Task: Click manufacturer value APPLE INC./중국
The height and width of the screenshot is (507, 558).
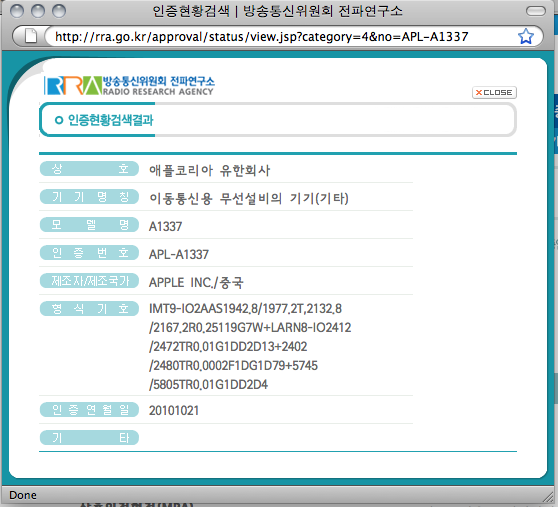Action: tap(196, 283)
